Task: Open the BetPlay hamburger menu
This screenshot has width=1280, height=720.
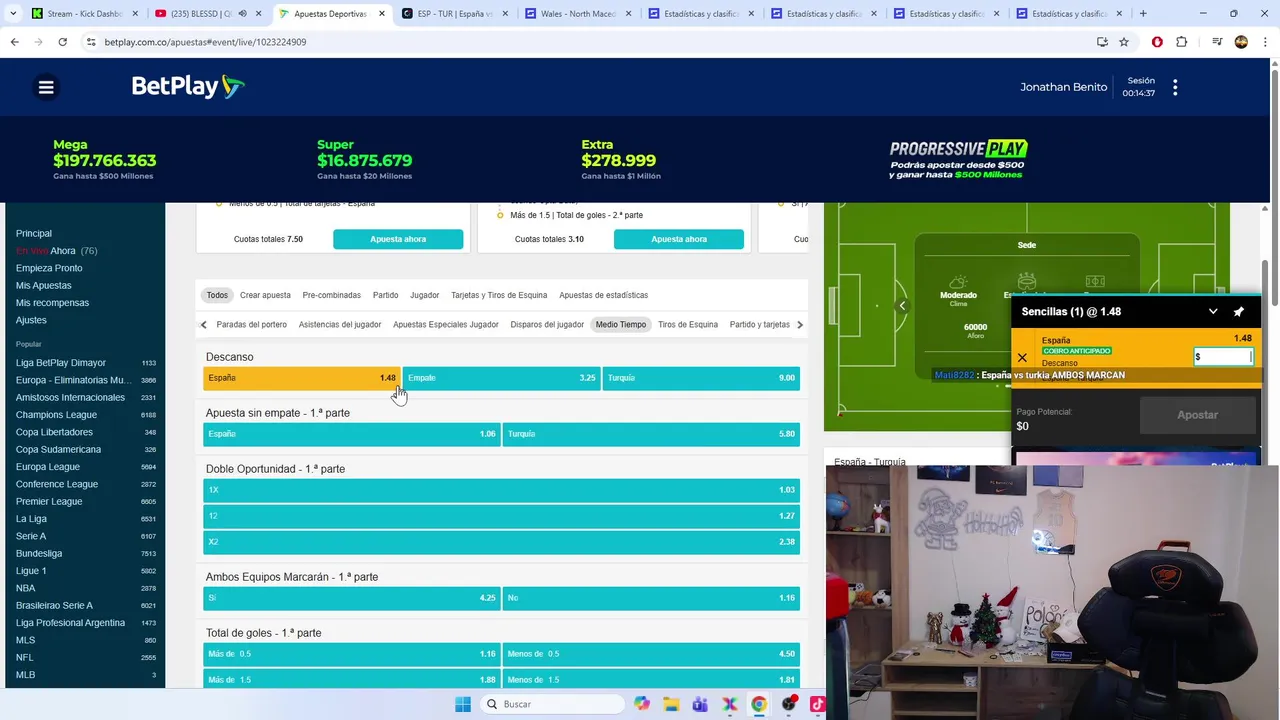Action: [x=46, y=87]
